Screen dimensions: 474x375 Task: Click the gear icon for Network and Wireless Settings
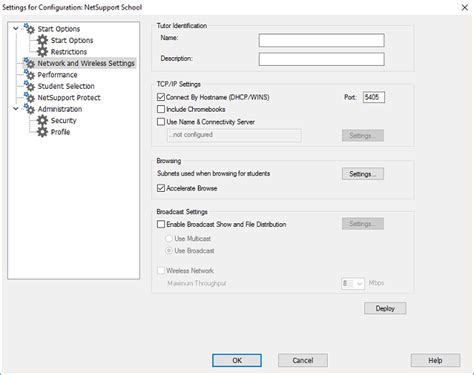click(x=29, y=63)
